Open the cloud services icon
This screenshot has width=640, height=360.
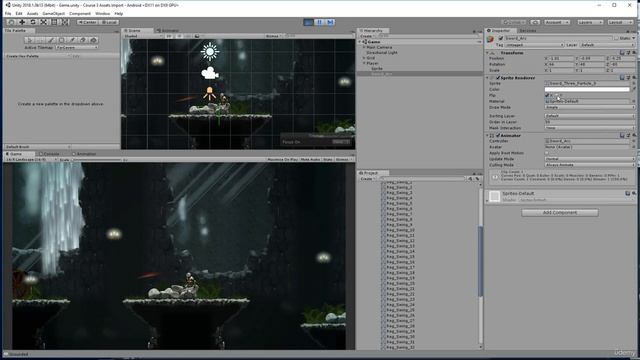click(535, 22)
